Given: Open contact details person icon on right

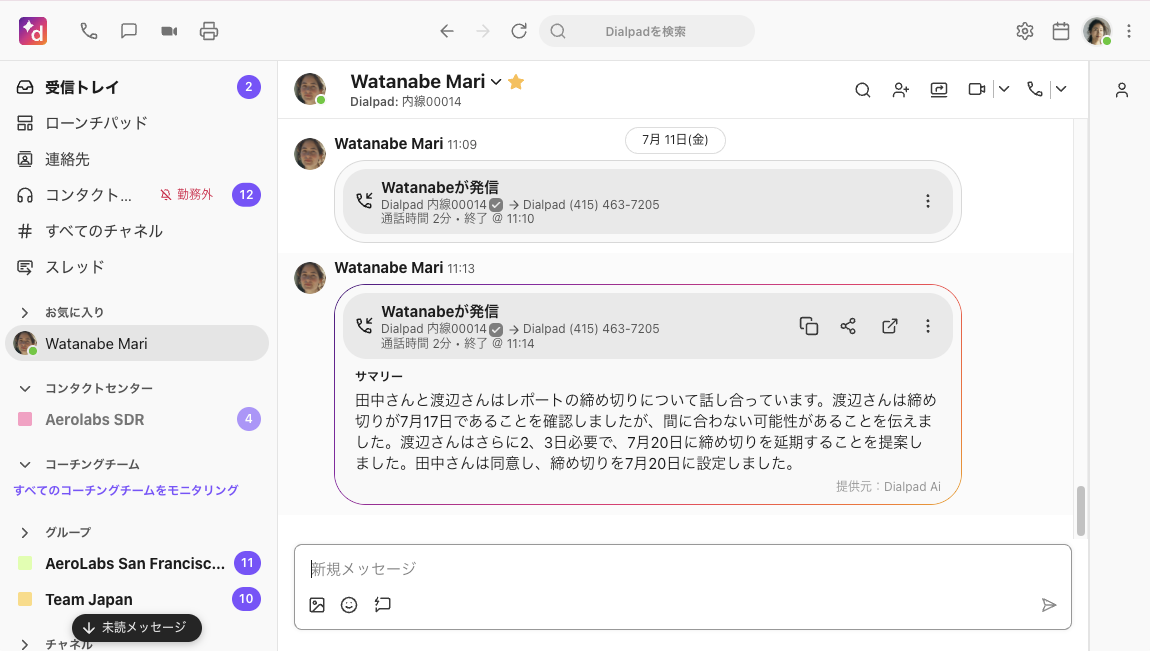Looking at the screenshot, I should [1121, 89].
